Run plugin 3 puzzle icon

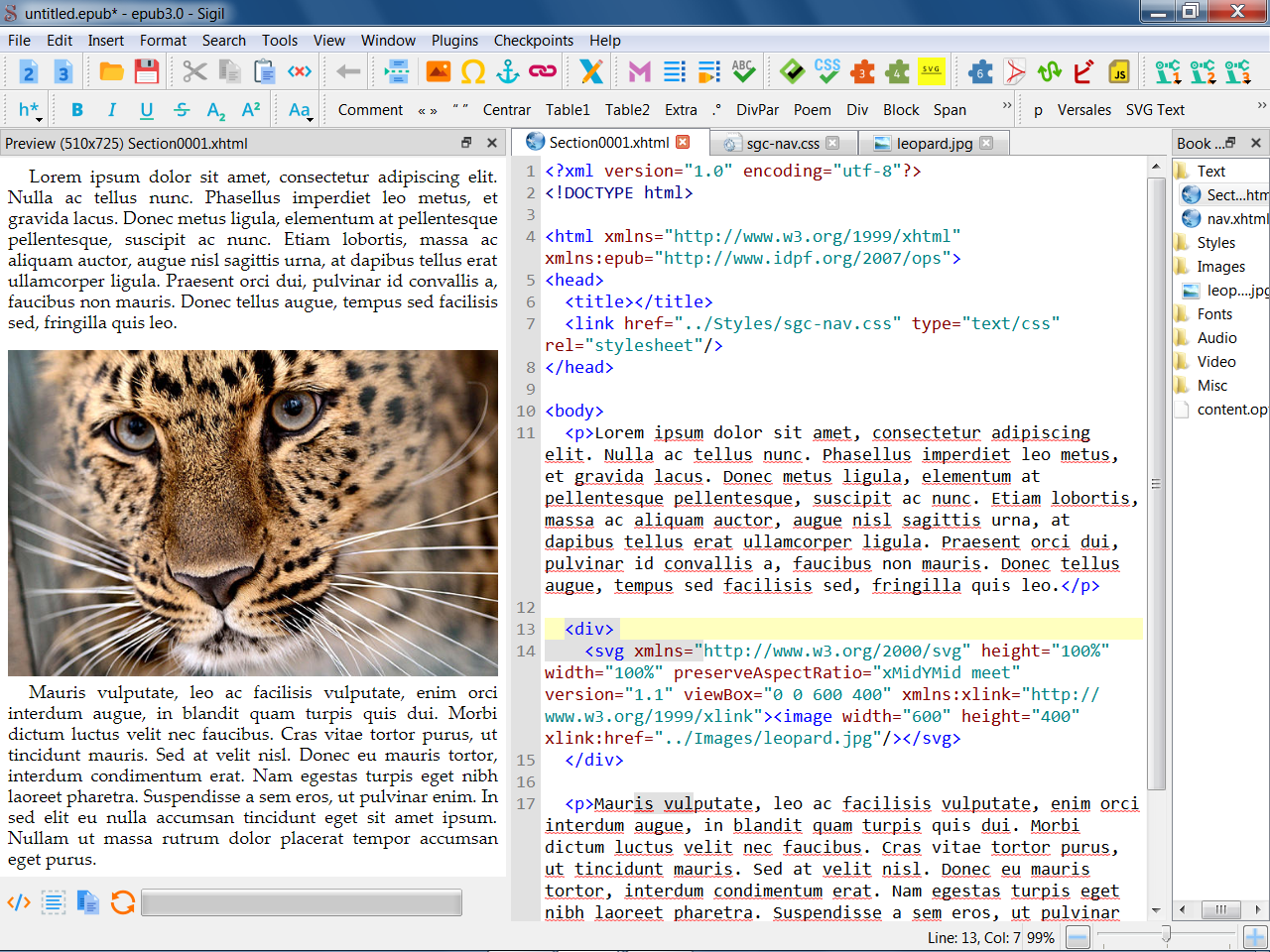tap(863, 71)
